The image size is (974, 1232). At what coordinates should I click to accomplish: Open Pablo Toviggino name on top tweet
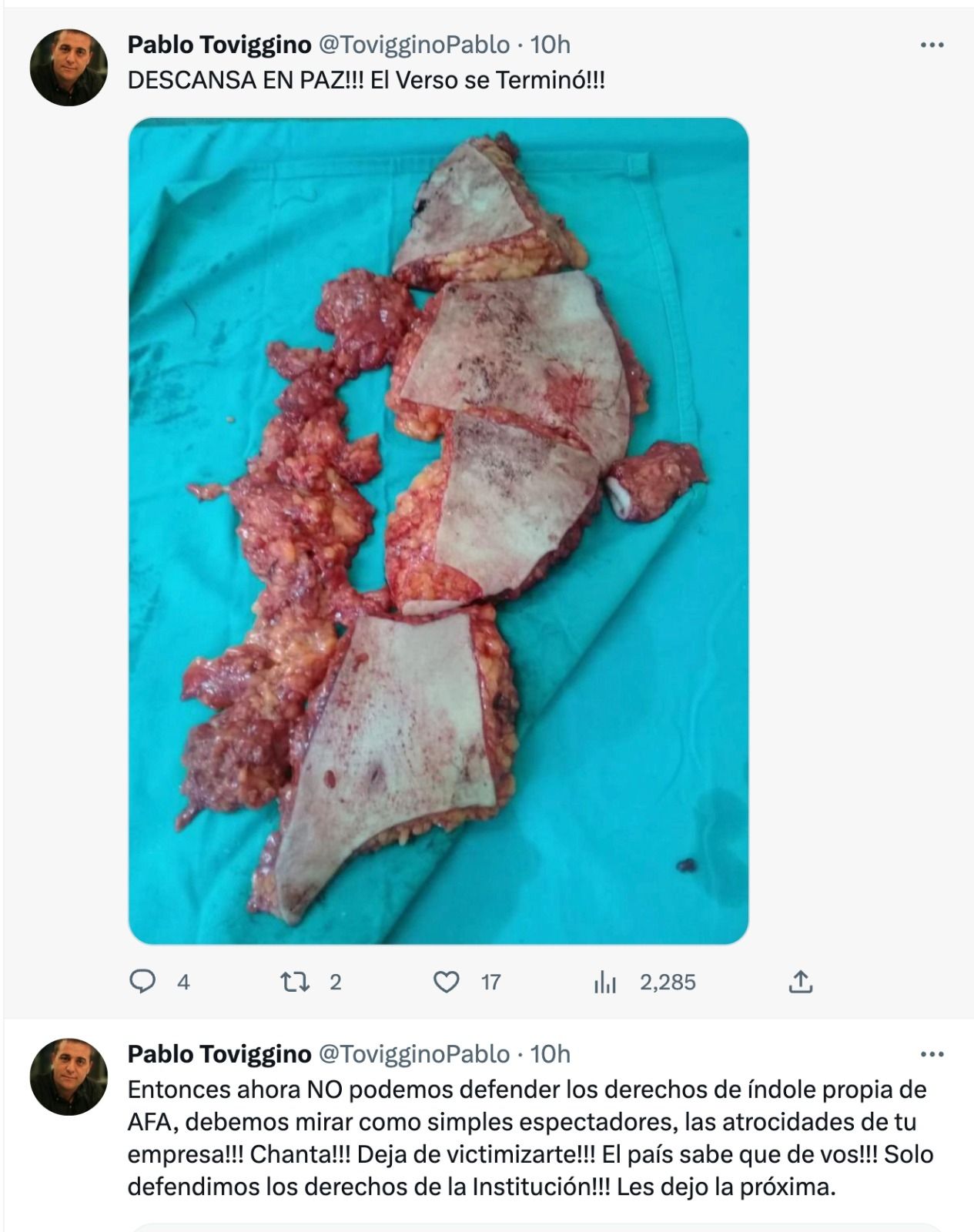(x=219, y=45)
